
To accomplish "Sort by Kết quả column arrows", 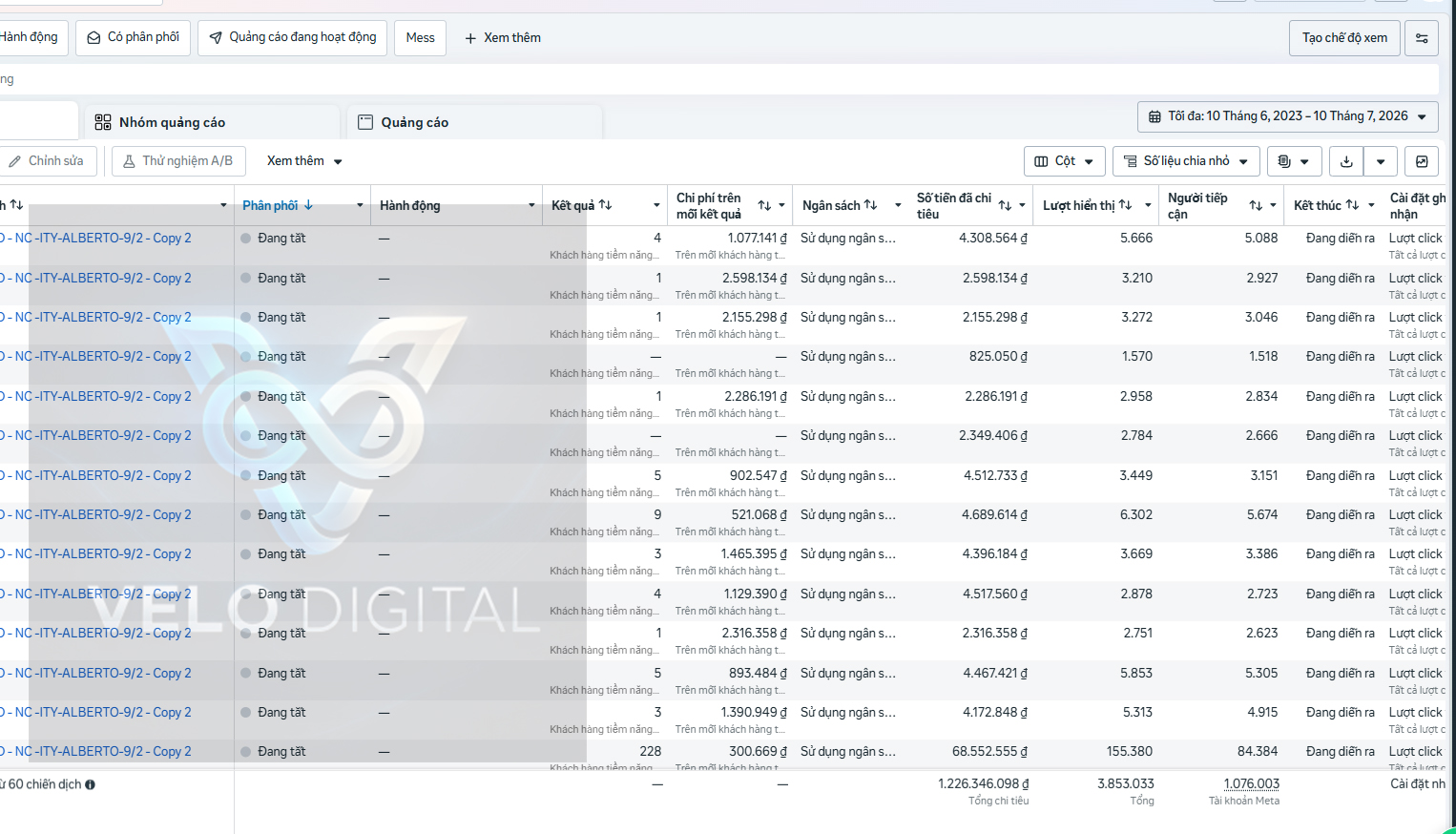I will (x=605, y=205).
